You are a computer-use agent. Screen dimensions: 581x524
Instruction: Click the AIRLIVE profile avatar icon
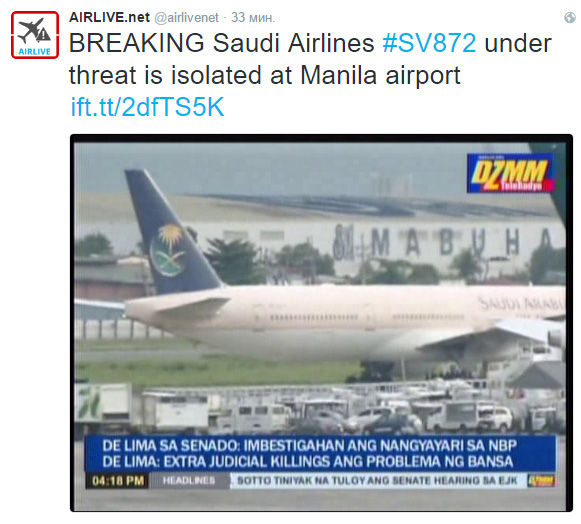pos(35,35)
